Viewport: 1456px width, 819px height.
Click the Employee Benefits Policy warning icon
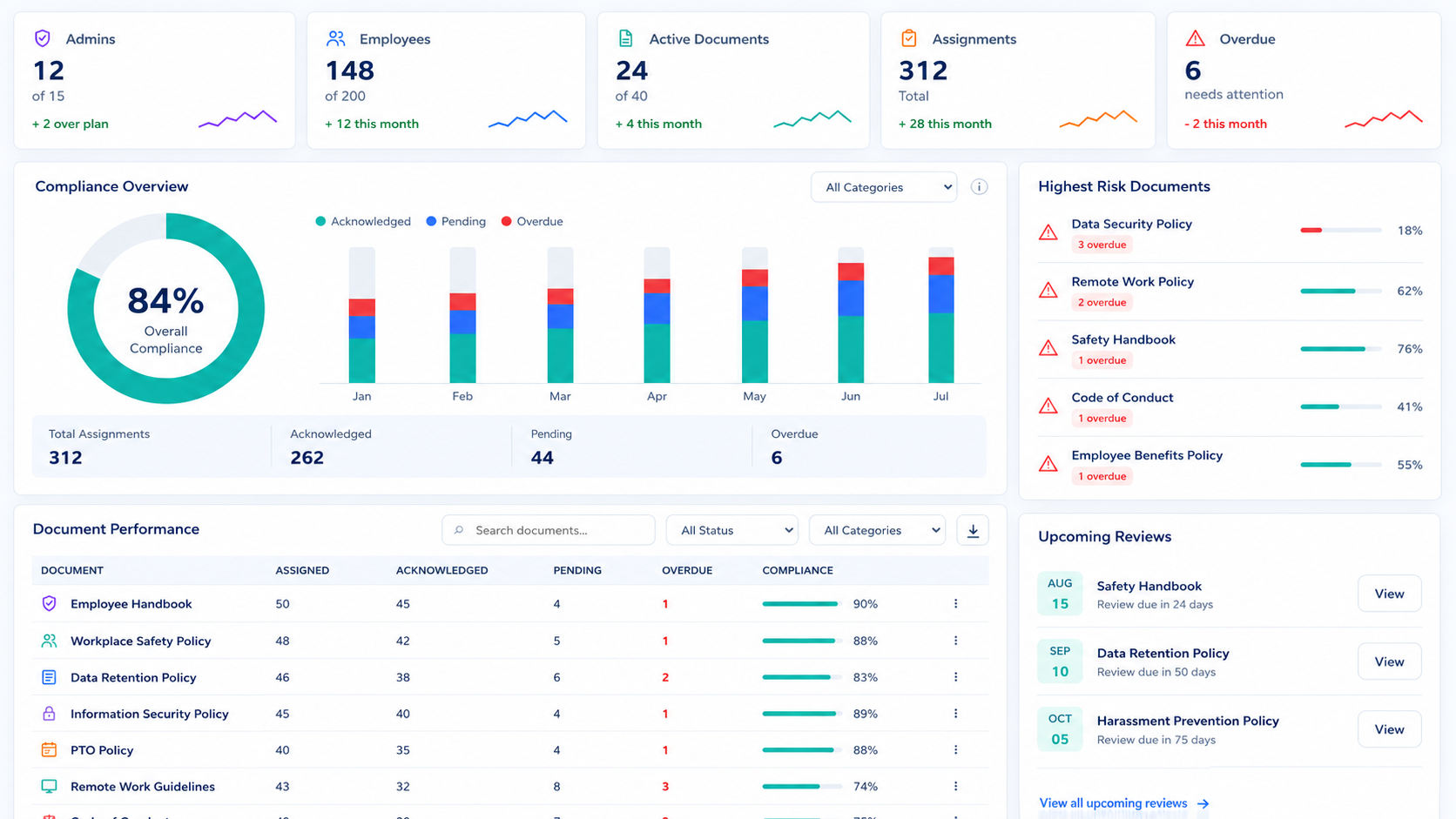pyautogui.click(x=1048, y=464)
